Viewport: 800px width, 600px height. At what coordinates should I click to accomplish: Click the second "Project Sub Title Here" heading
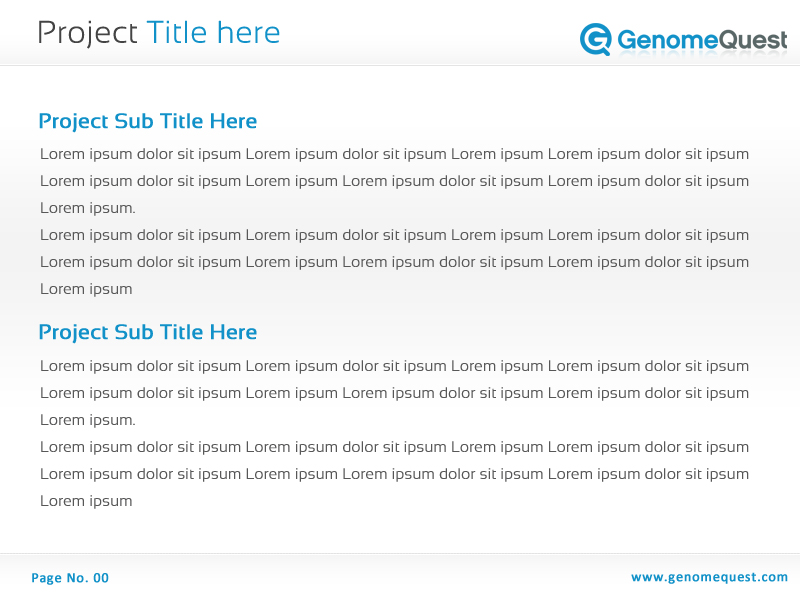coord(147,332)
